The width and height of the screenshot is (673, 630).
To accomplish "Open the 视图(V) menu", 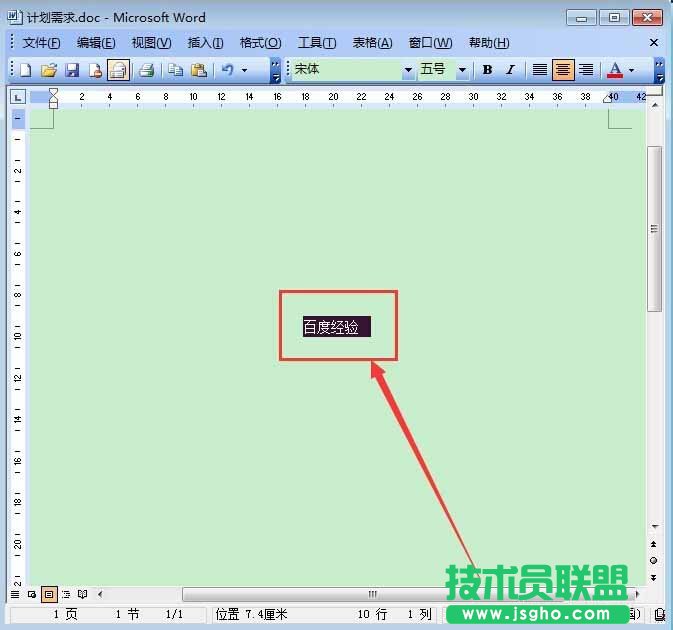I will point(152,43).
